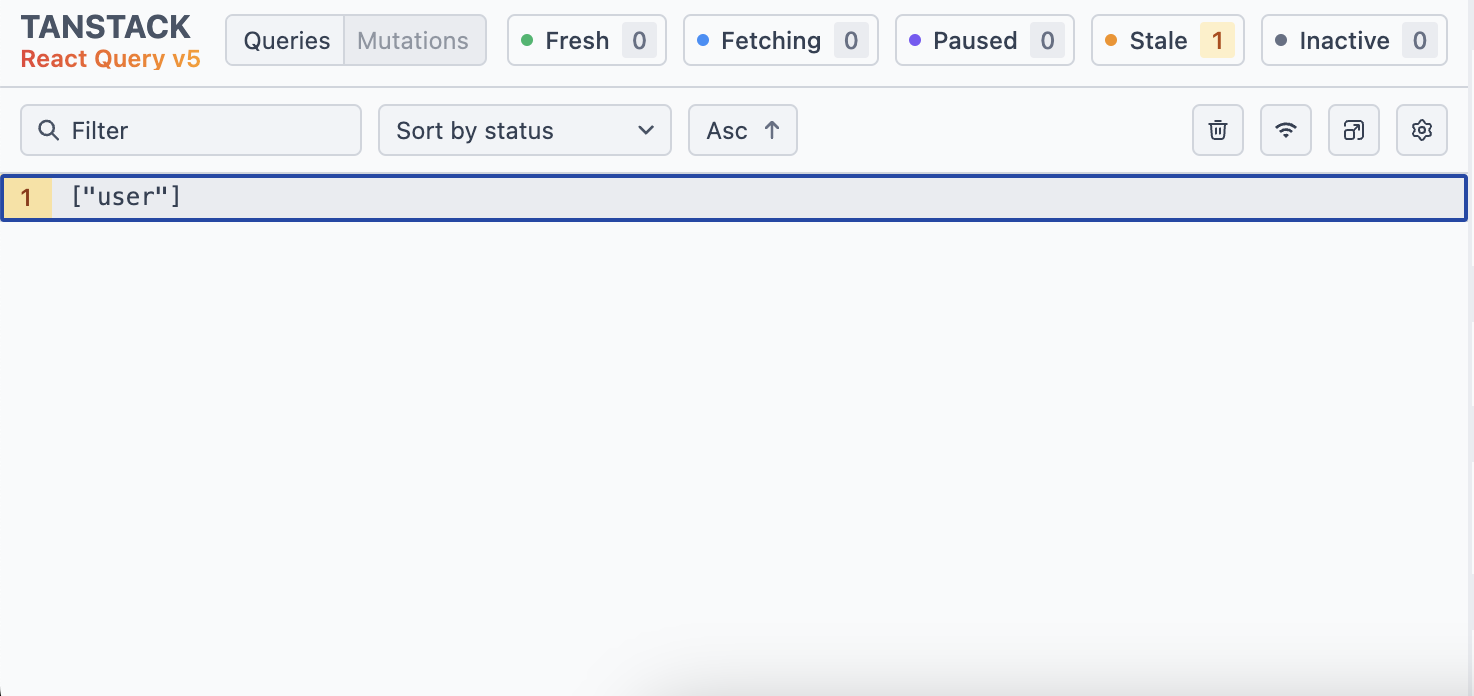Click the TanStack React Query v5 logo

110,41
